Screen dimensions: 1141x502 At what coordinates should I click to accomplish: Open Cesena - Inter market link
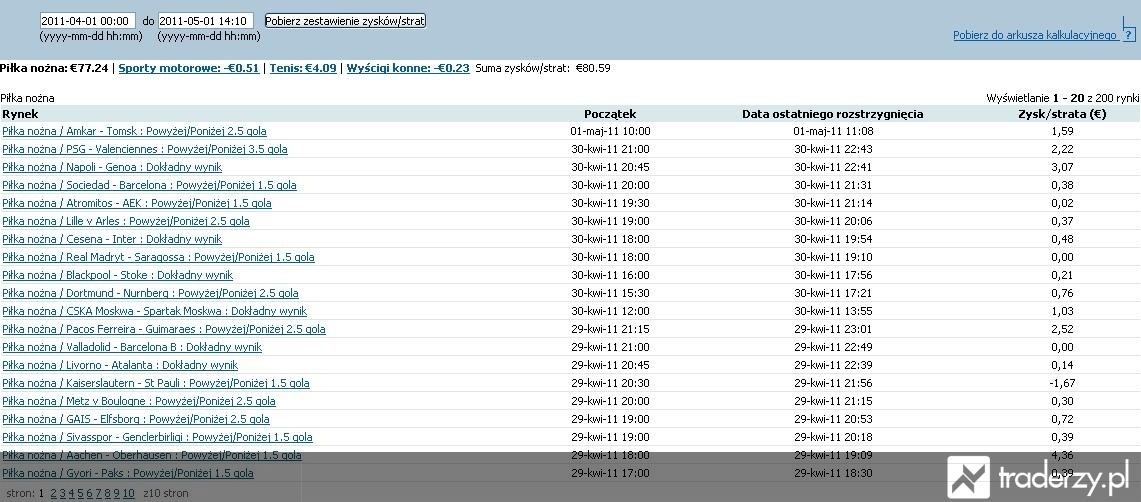[112, 239]
